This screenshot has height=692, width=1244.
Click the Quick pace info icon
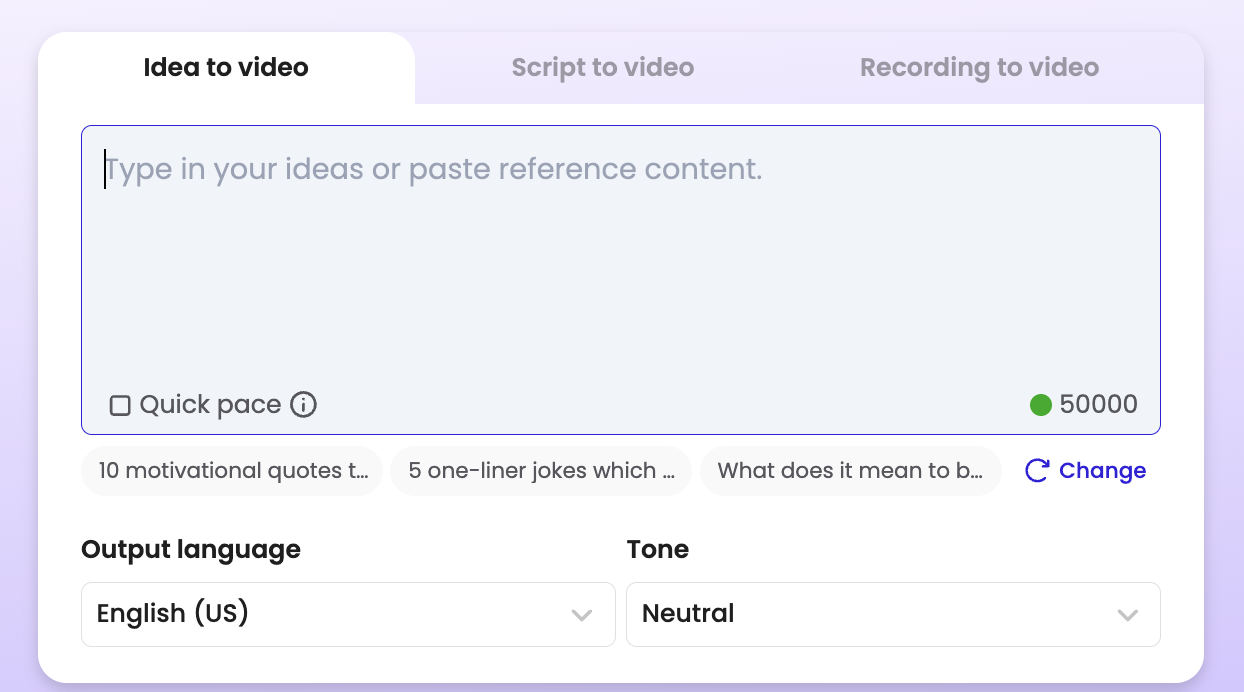[x=303, y=405]
